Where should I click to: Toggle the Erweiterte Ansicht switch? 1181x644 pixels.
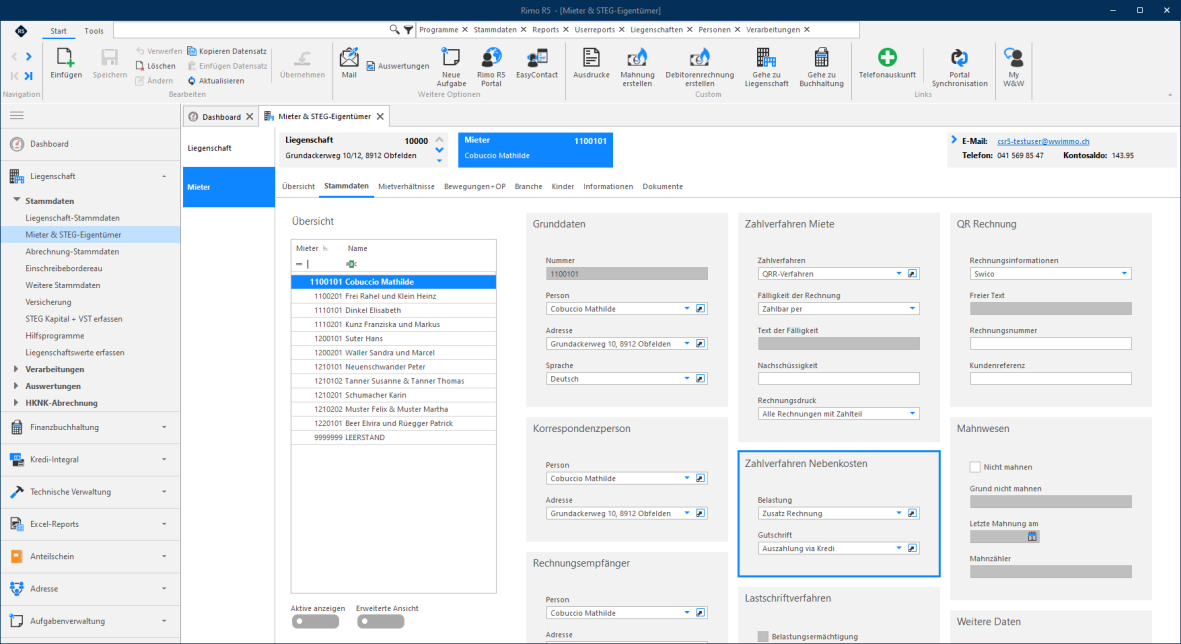[x=380, y=621]
